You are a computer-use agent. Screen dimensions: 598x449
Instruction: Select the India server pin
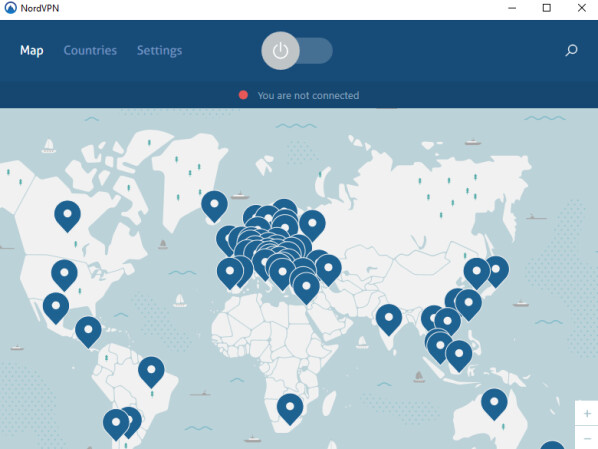[389, 319]
